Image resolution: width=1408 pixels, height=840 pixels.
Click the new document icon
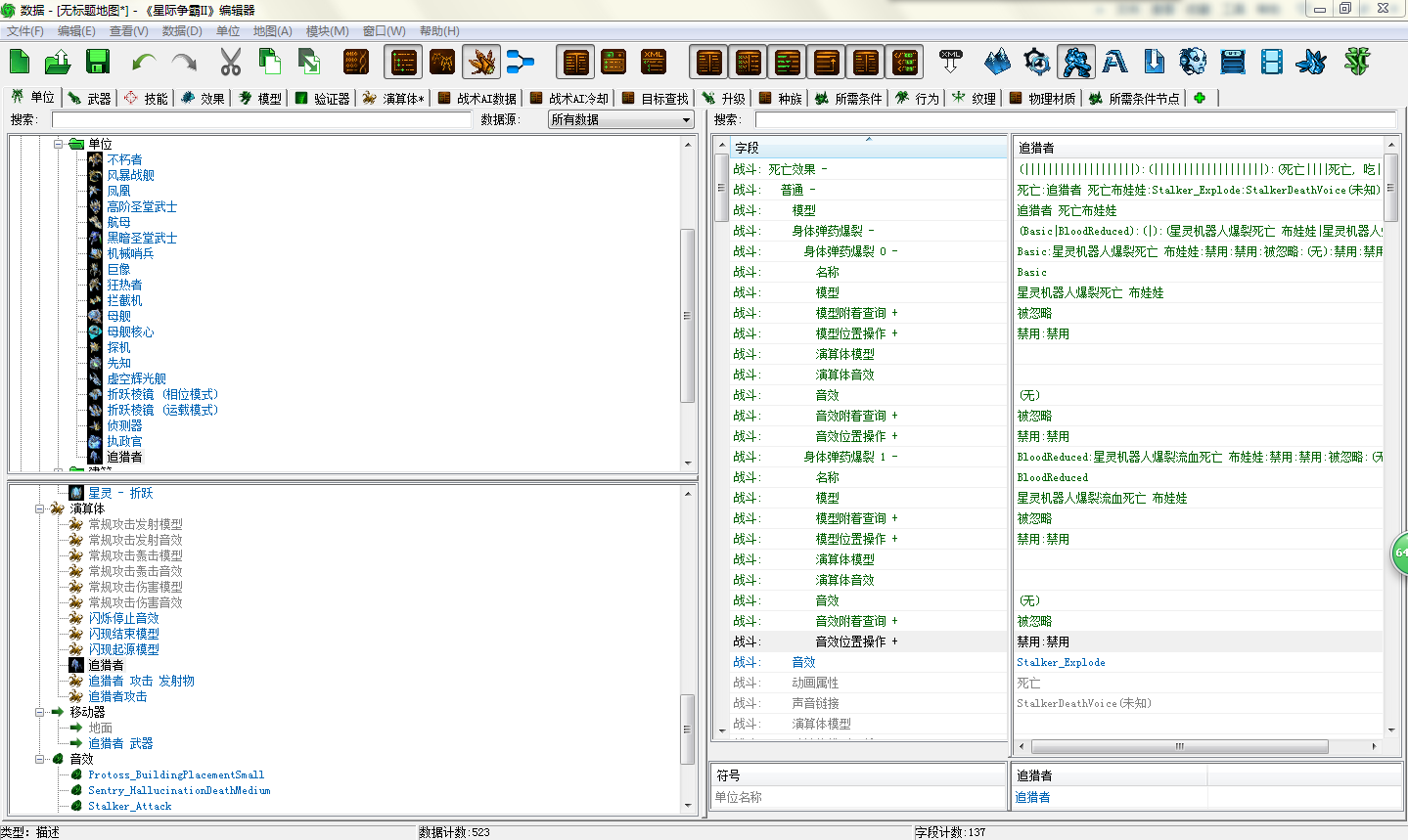point(20,63)
